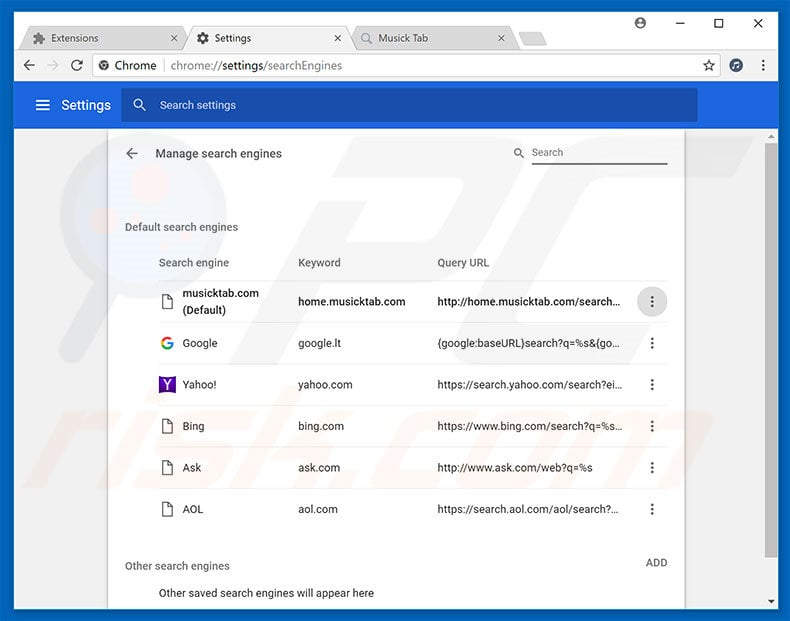
Task: Open more actions menu for Yahoo!
Action: (652, 385)
